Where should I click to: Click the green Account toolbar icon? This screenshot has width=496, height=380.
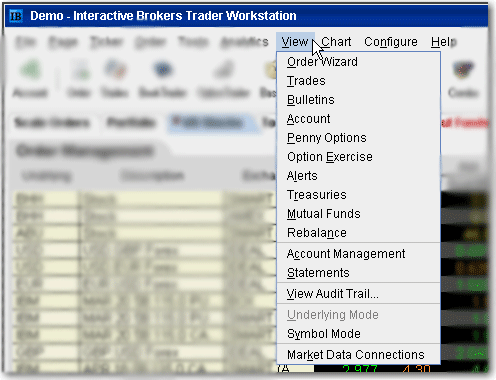point(31,70)
